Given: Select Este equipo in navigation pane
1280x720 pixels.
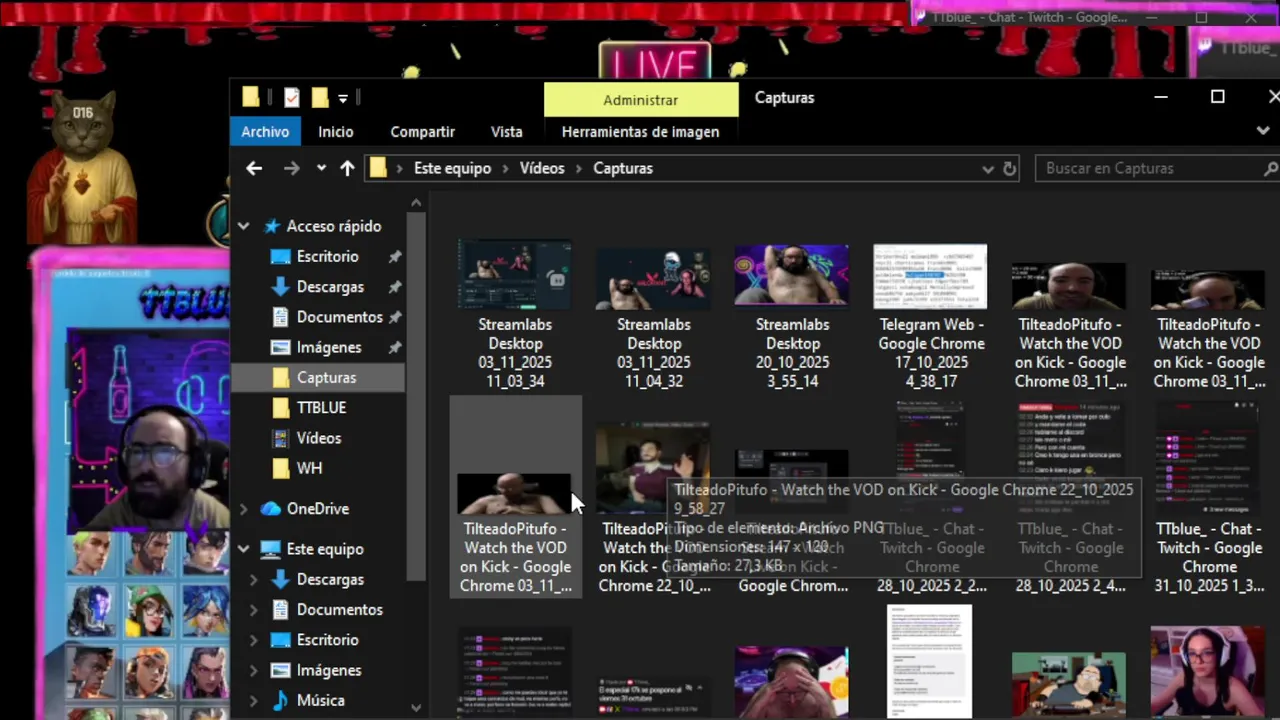Looking at the screenshot, I should coord(324,549).
